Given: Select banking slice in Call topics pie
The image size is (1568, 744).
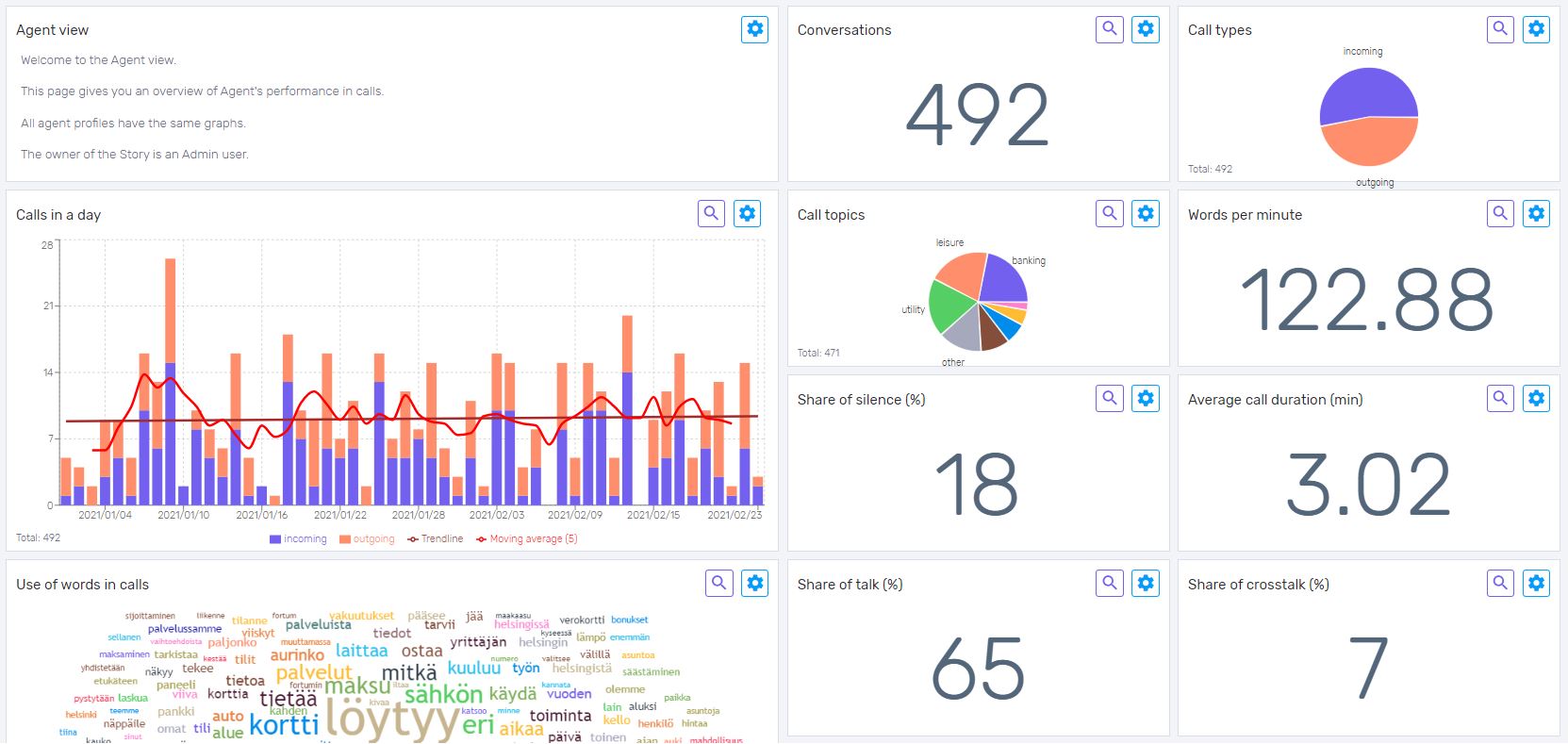Looking at the screenshot, I should click(x=1003, y=278).
